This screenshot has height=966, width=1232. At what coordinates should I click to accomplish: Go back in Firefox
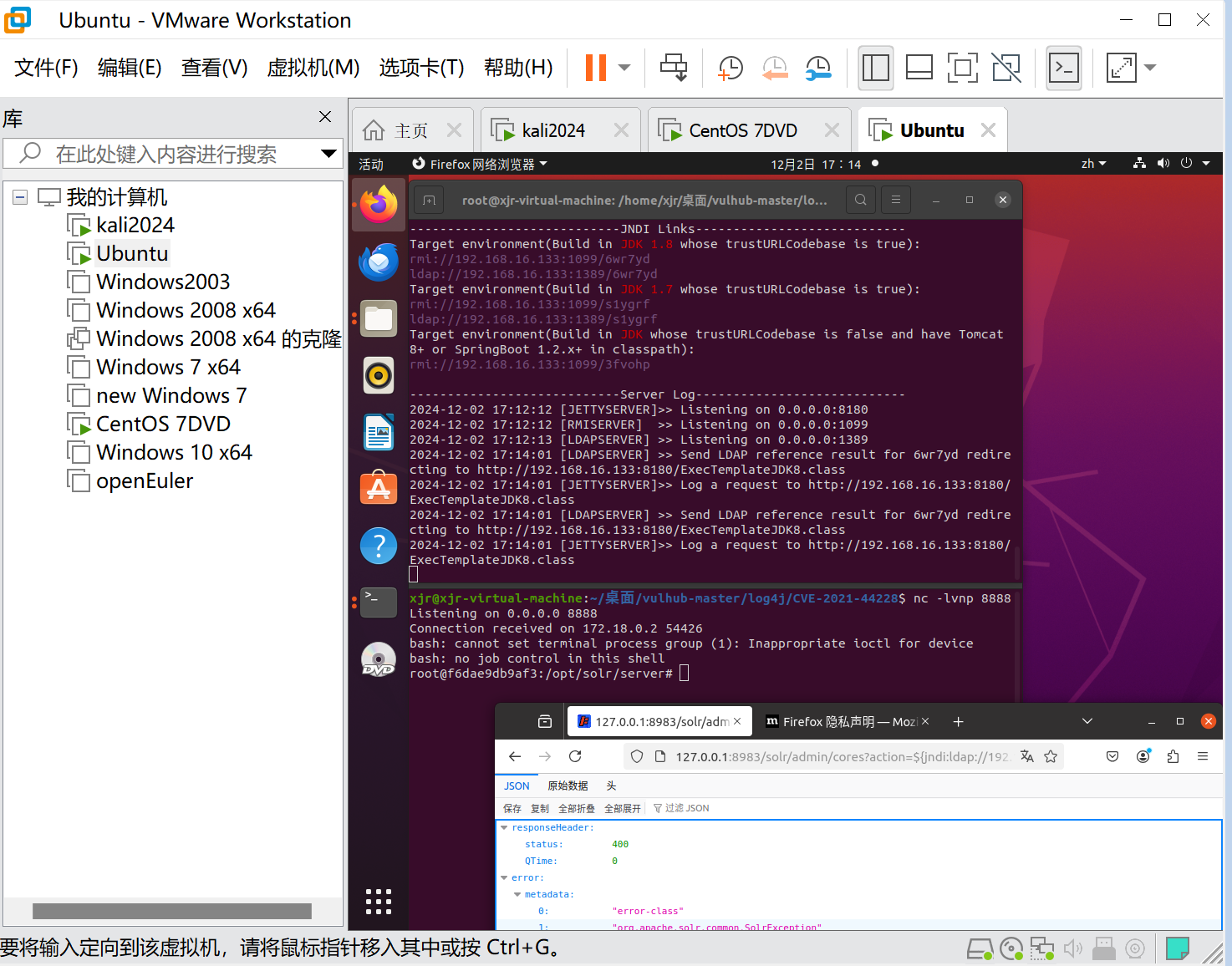515,756
